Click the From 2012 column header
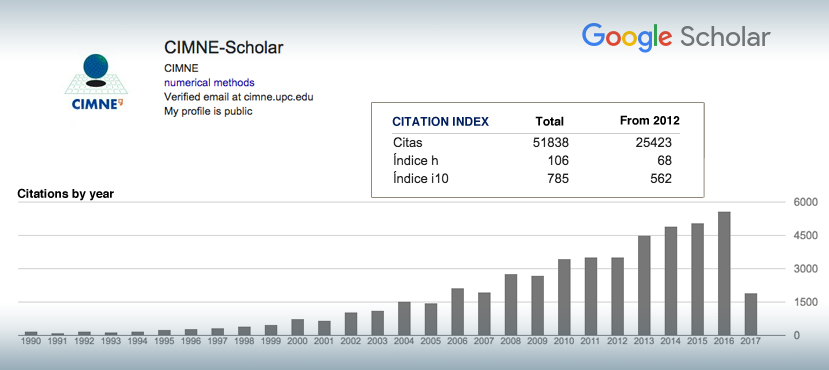 pos(650,121)
